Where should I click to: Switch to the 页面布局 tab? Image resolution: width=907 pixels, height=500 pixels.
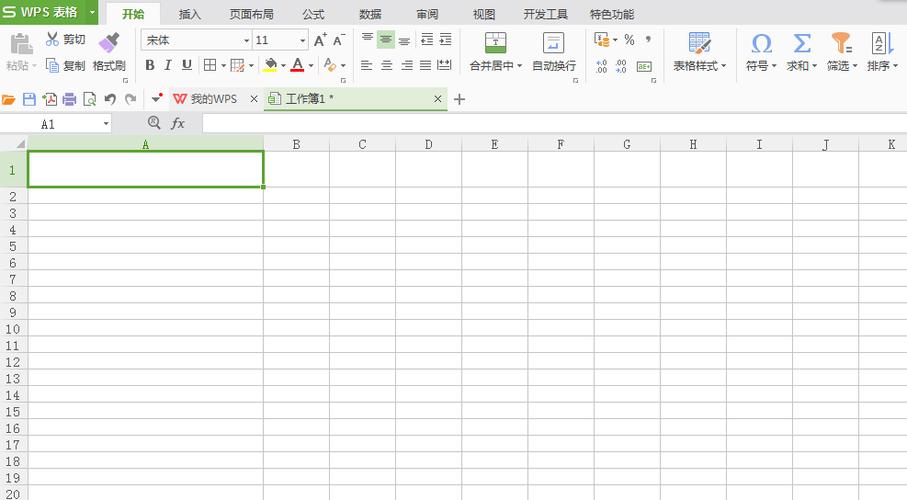(x=252, y=14)
